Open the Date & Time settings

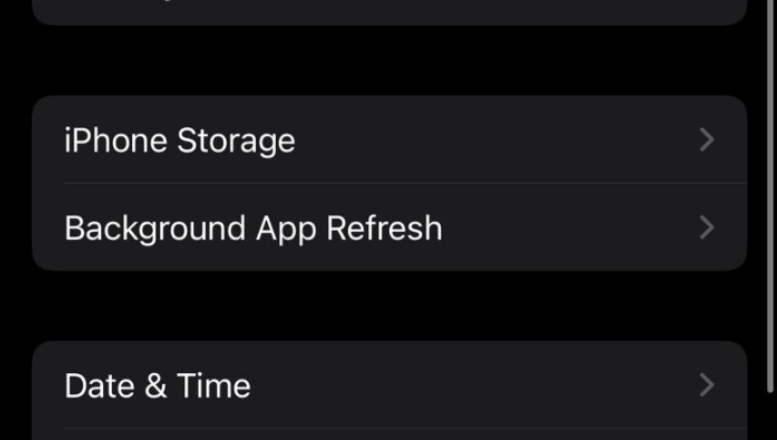coord(389,385)
